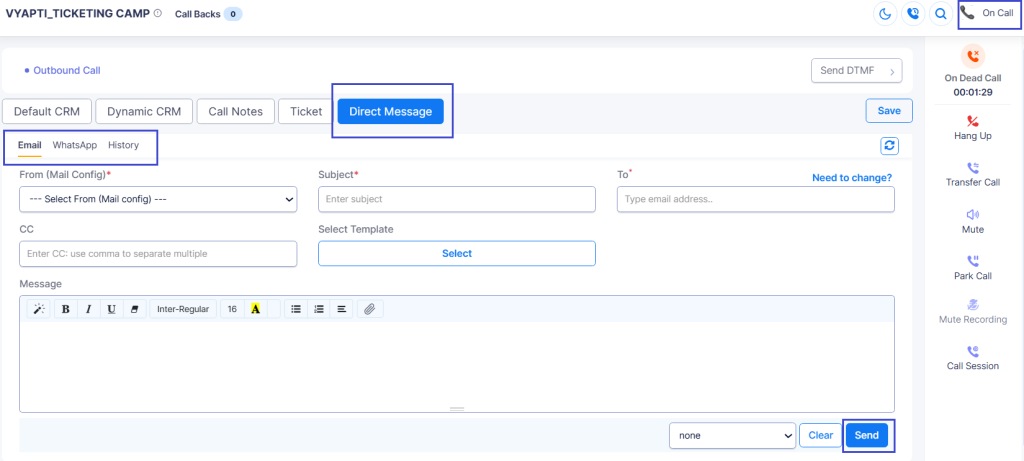Image resolution: width=1024 pixels, height=461 pixels.
Task: Click the Call Backs counter badge
Action: pos(232,14)
